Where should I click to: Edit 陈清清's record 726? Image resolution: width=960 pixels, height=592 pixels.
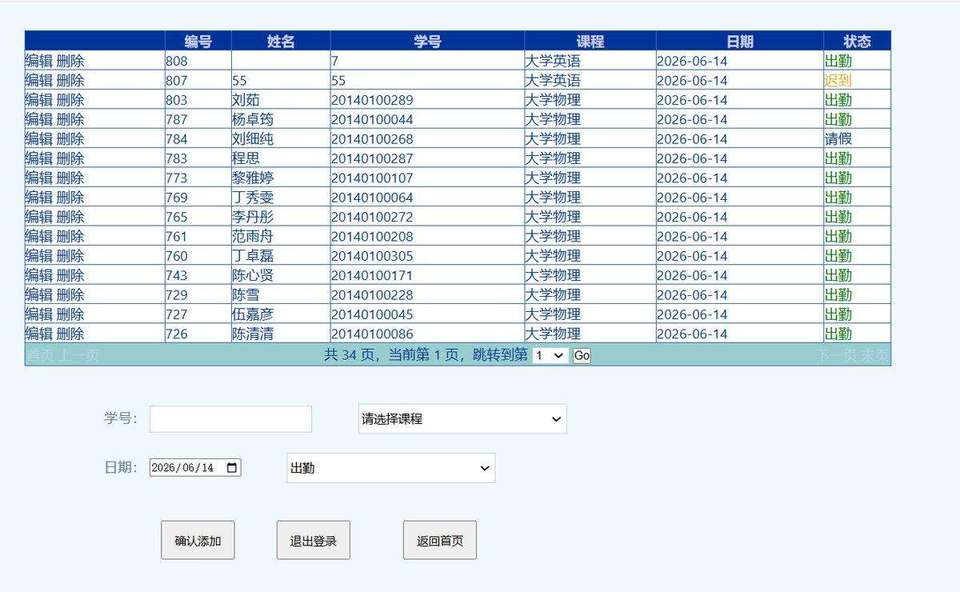tap(39, 334)
